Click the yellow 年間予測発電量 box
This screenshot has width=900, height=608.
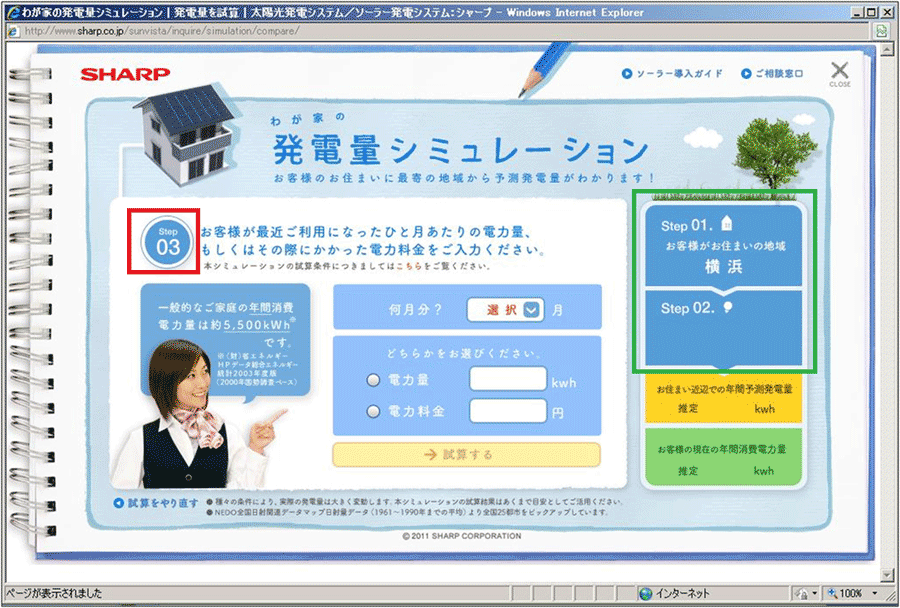(723, 398)
